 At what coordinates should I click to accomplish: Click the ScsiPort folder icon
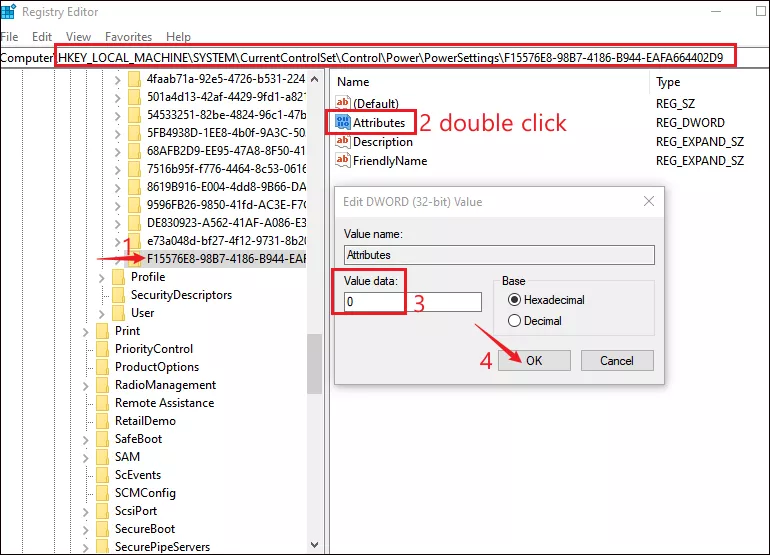pyautogui.click(x=102, y=511)
